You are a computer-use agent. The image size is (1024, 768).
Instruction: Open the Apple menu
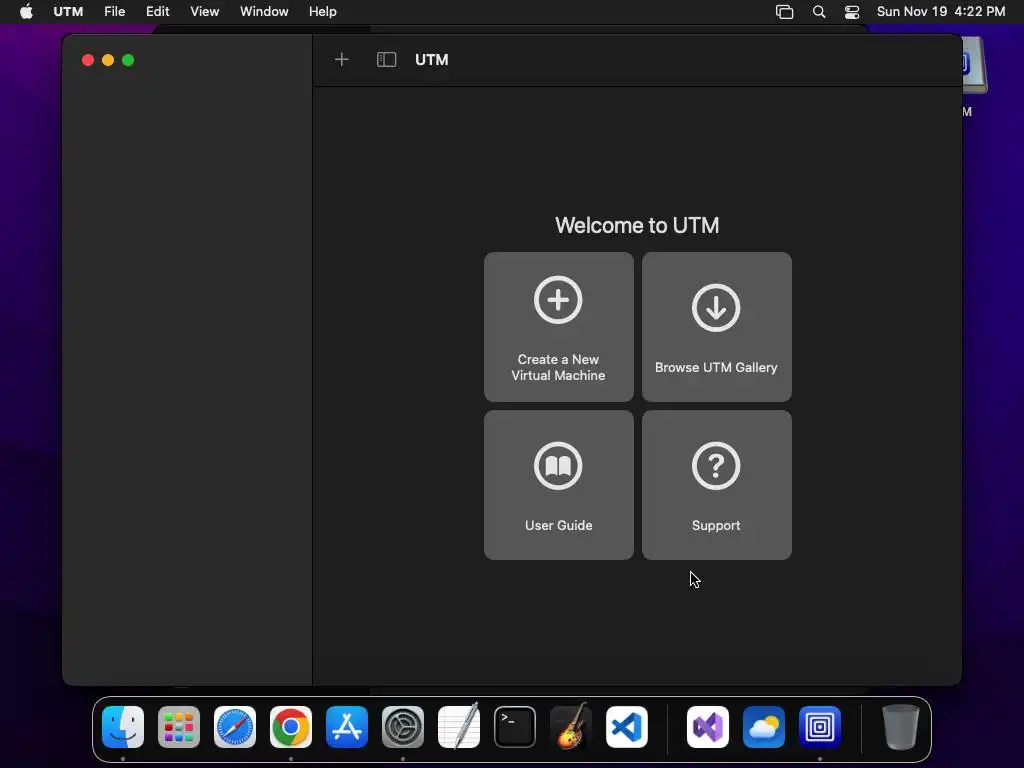26,12
